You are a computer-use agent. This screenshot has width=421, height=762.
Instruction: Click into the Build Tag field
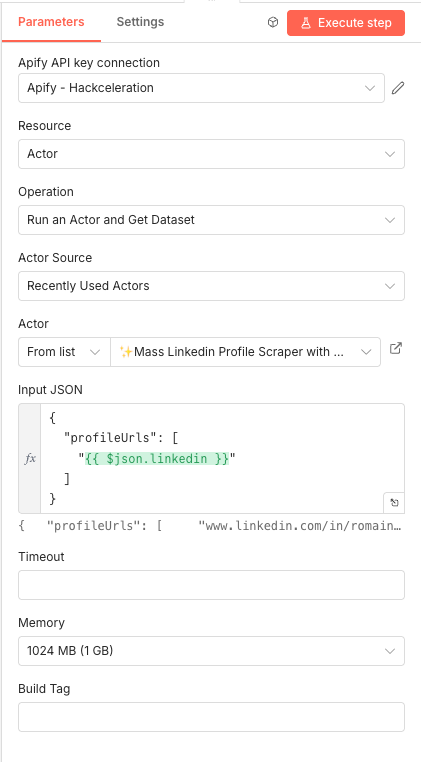coord(211,717)
